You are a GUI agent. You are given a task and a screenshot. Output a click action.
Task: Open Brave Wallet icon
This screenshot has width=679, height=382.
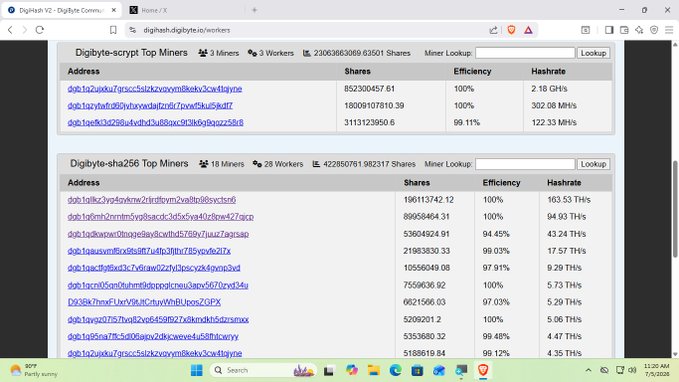pos(624,30)
